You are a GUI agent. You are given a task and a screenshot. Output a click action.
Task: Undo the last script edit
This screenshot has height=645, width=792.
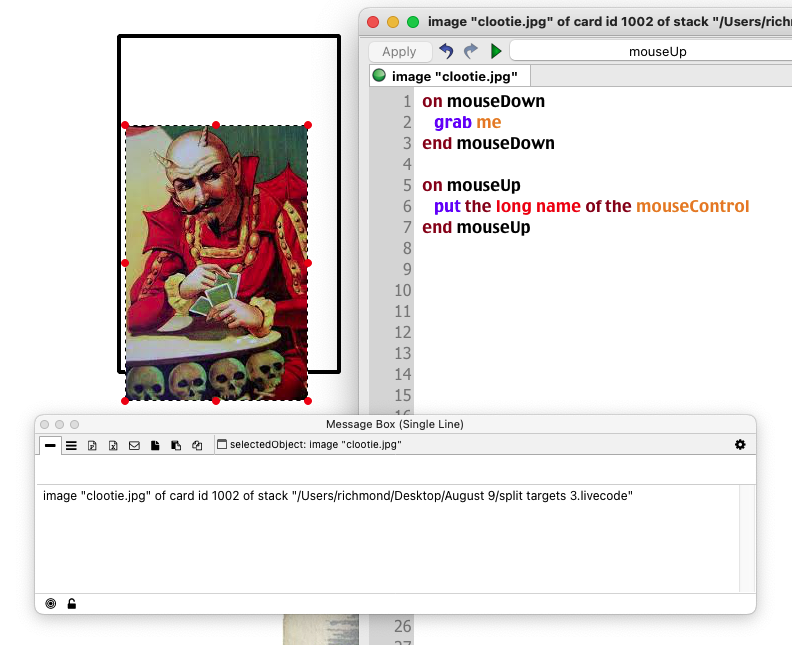click(x=447, y=51)
